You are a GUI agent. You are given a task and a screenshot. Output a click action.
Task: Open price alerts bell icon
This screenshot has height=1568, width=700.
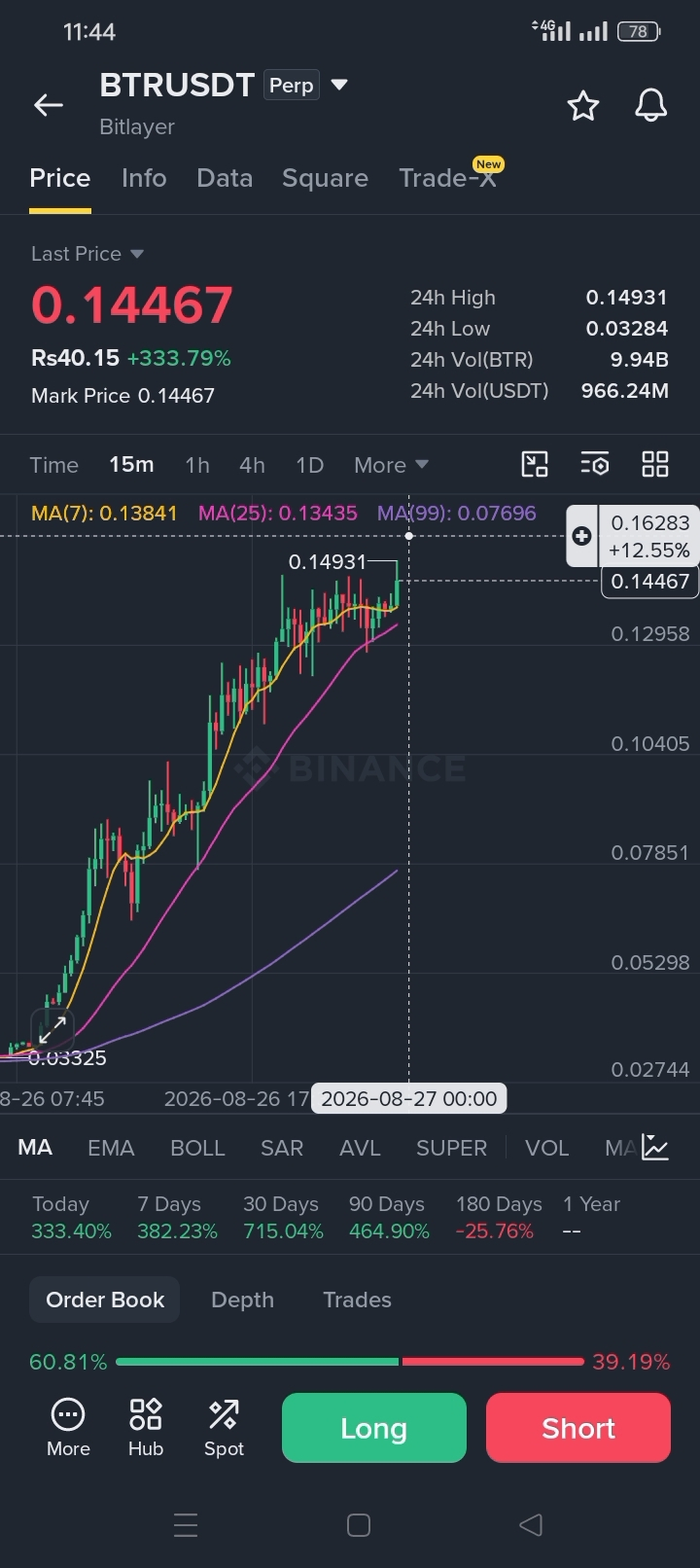pyautogui.click(x=650, y=105)
